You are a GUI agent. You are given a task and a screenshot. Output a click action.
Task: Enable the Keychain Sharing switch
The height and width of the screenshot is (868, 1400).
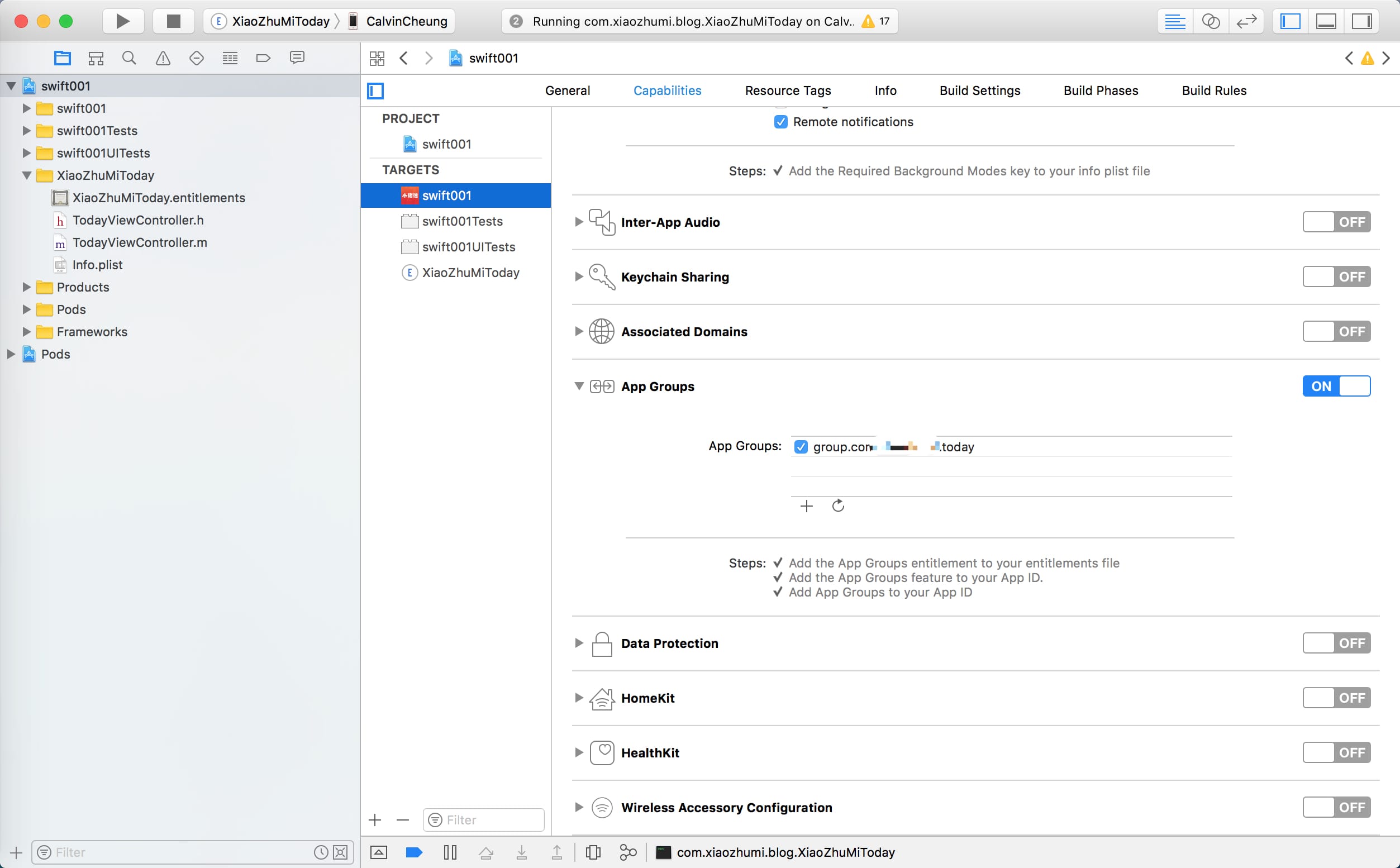[x=1336, y=276]
